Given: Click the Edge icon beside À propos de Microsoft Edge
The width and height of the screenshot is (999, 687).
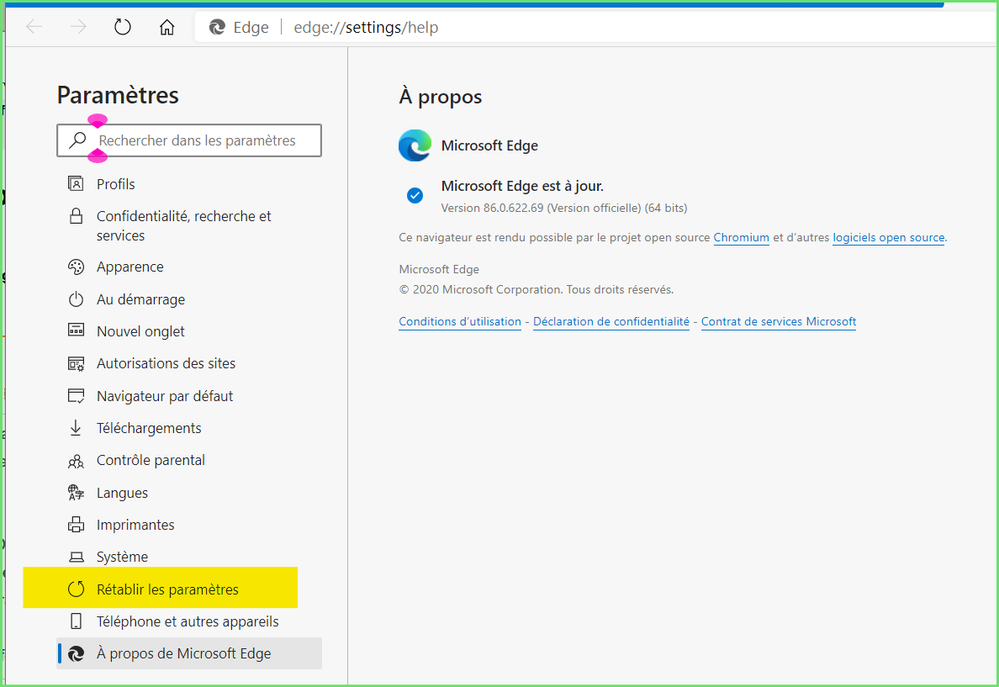Looking at the screenshot, I should [76, 653].
